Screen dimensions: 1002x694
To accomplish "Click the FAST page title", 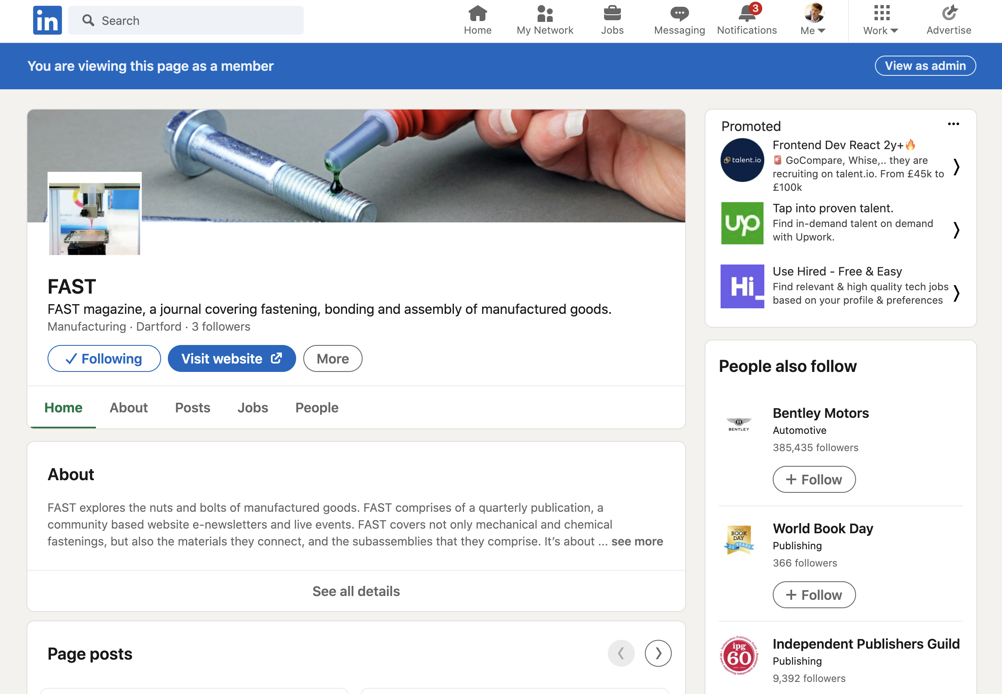I will (x=72, y=286).
